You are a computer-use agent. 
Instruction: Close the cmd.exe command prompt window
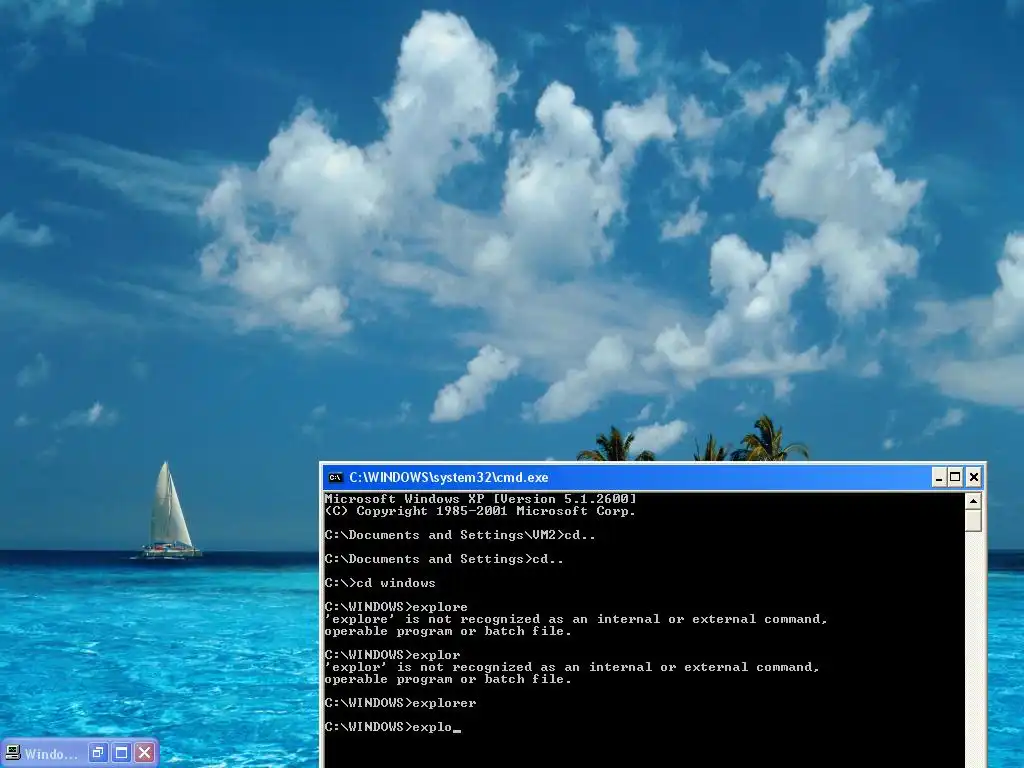[x=973, y=477]
